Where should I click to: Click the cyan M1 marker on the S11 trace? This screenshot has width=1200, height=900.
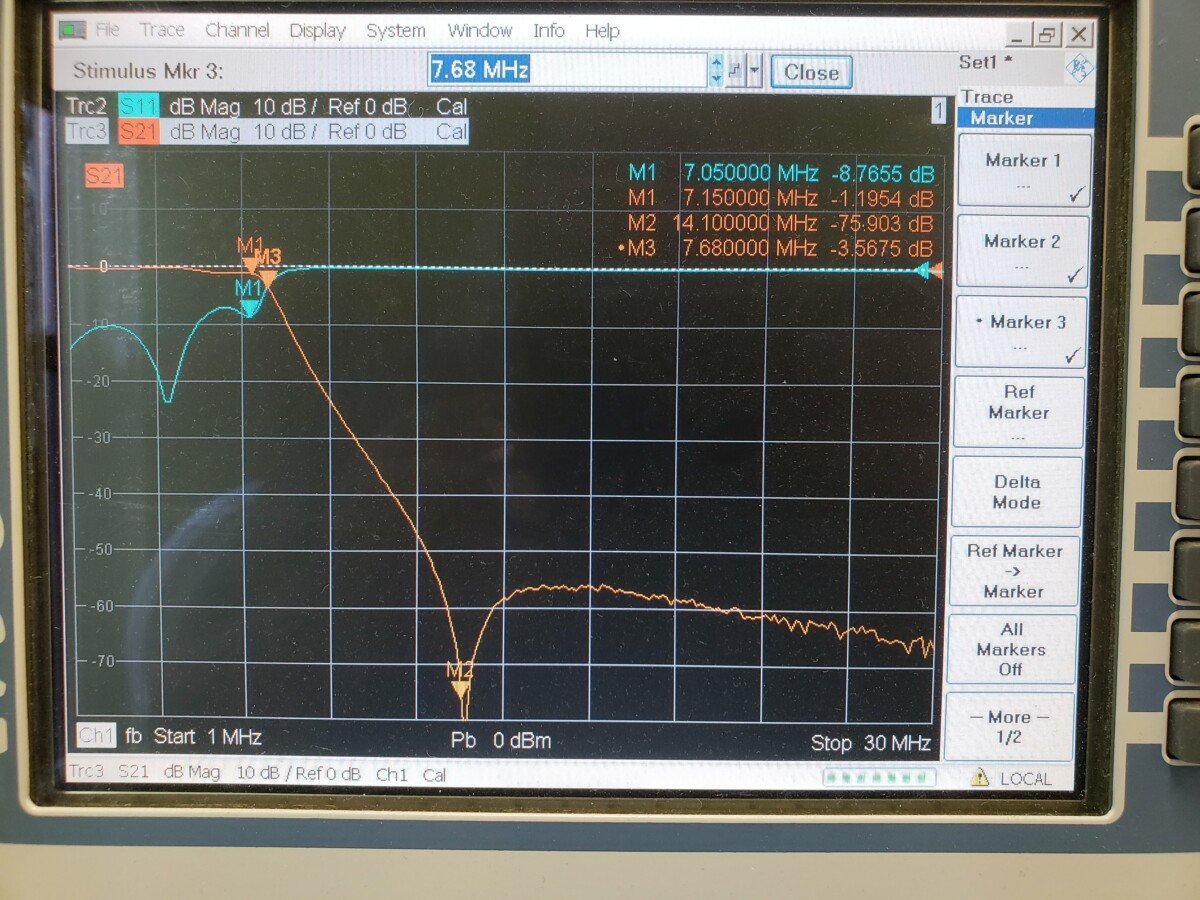point(249,309)
